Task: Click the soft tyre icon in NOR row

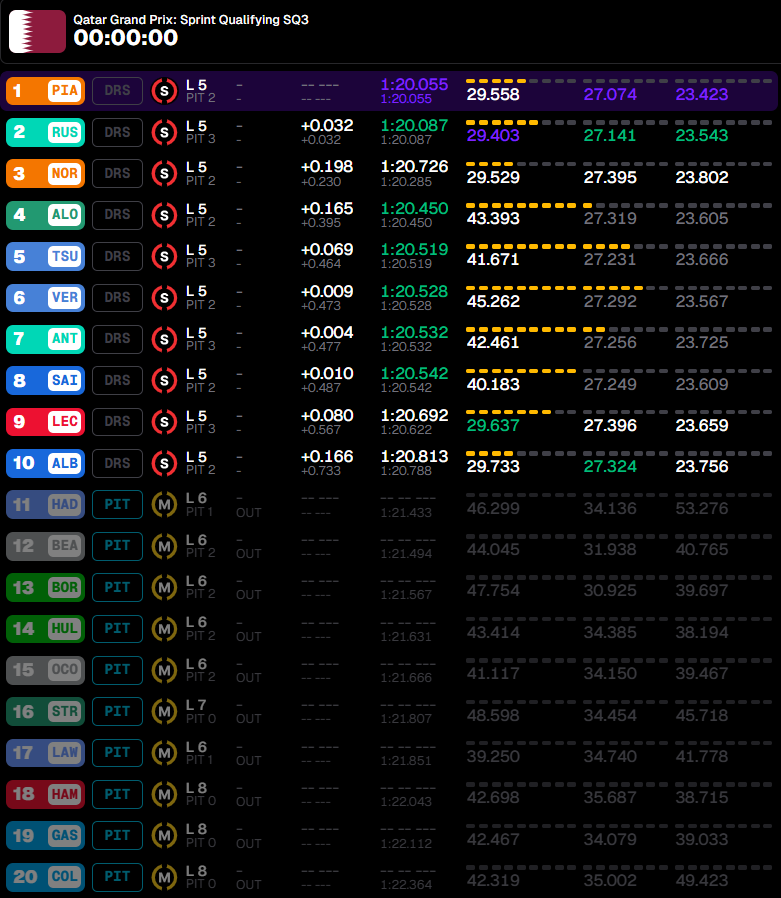Action: point(164,174)
